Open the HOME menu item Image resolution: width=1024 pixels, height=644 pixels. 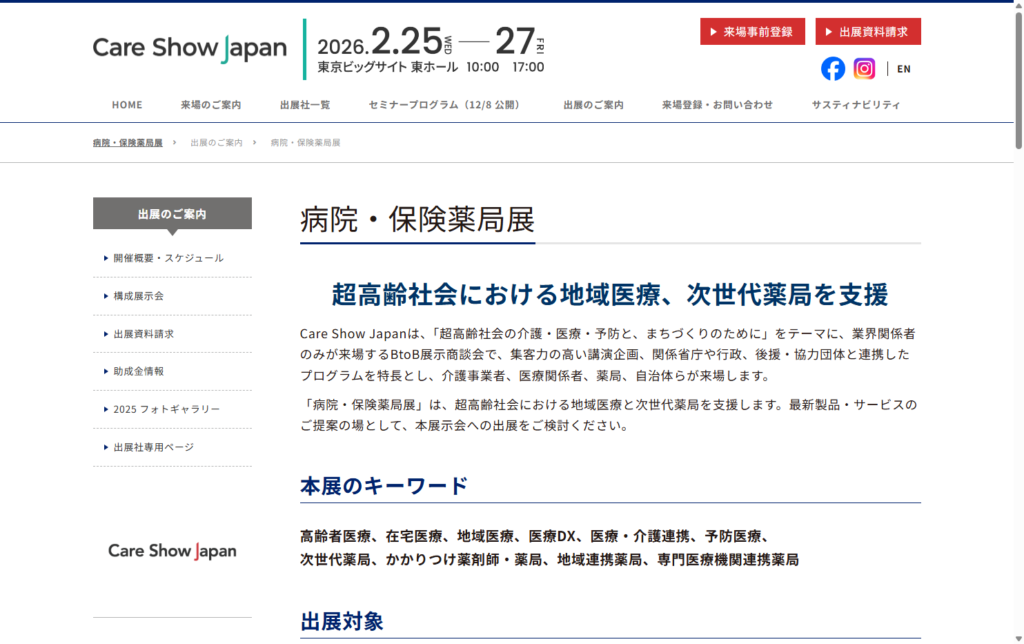pos(127,104)
